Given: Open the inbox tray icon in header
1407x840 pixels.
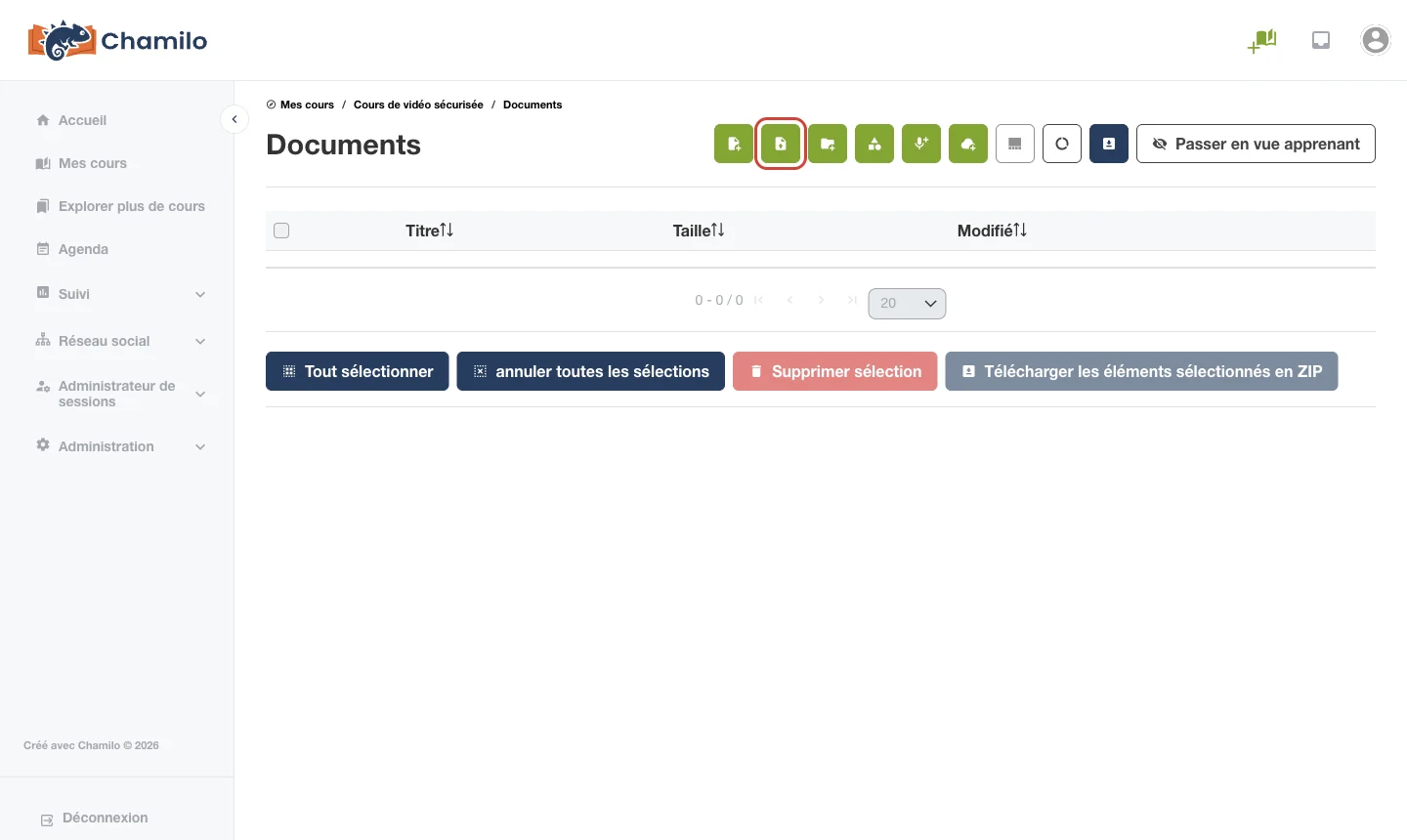Looking at the screenshot, I should pyautogui.click(x=1321, y=40).
